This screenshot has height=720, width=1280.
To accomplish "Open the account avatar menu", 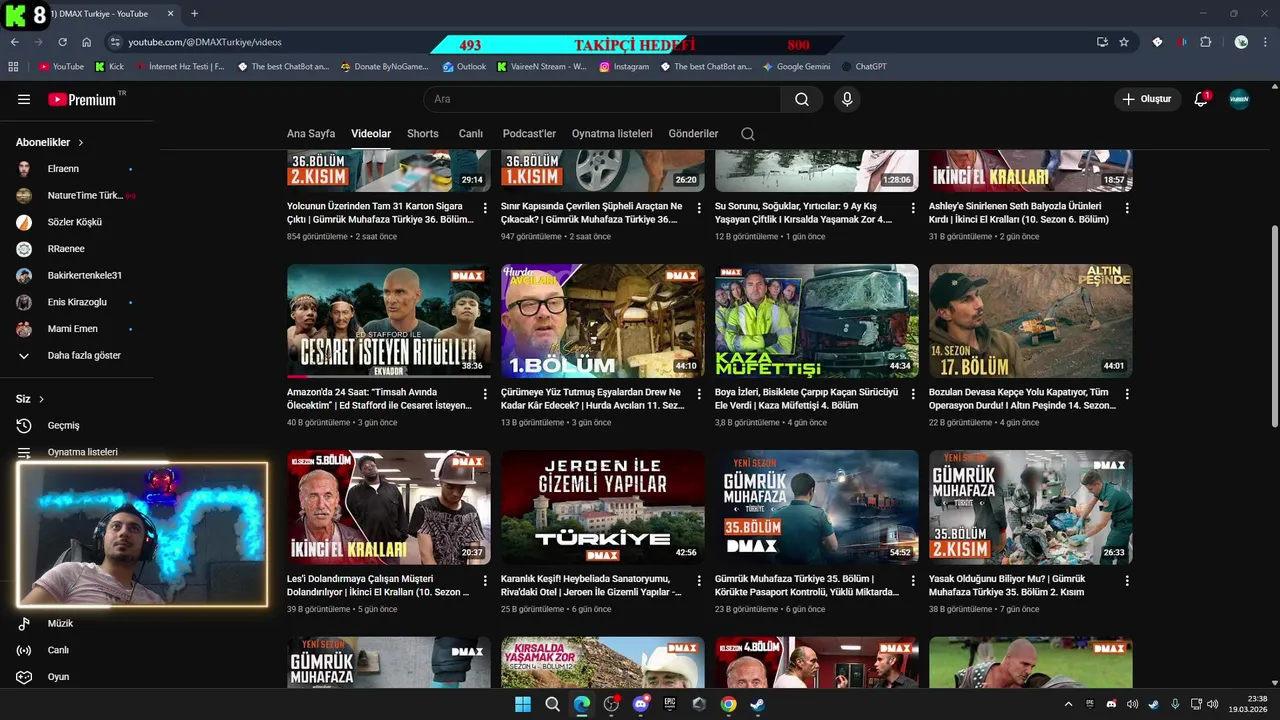I will pos(1239,99).
